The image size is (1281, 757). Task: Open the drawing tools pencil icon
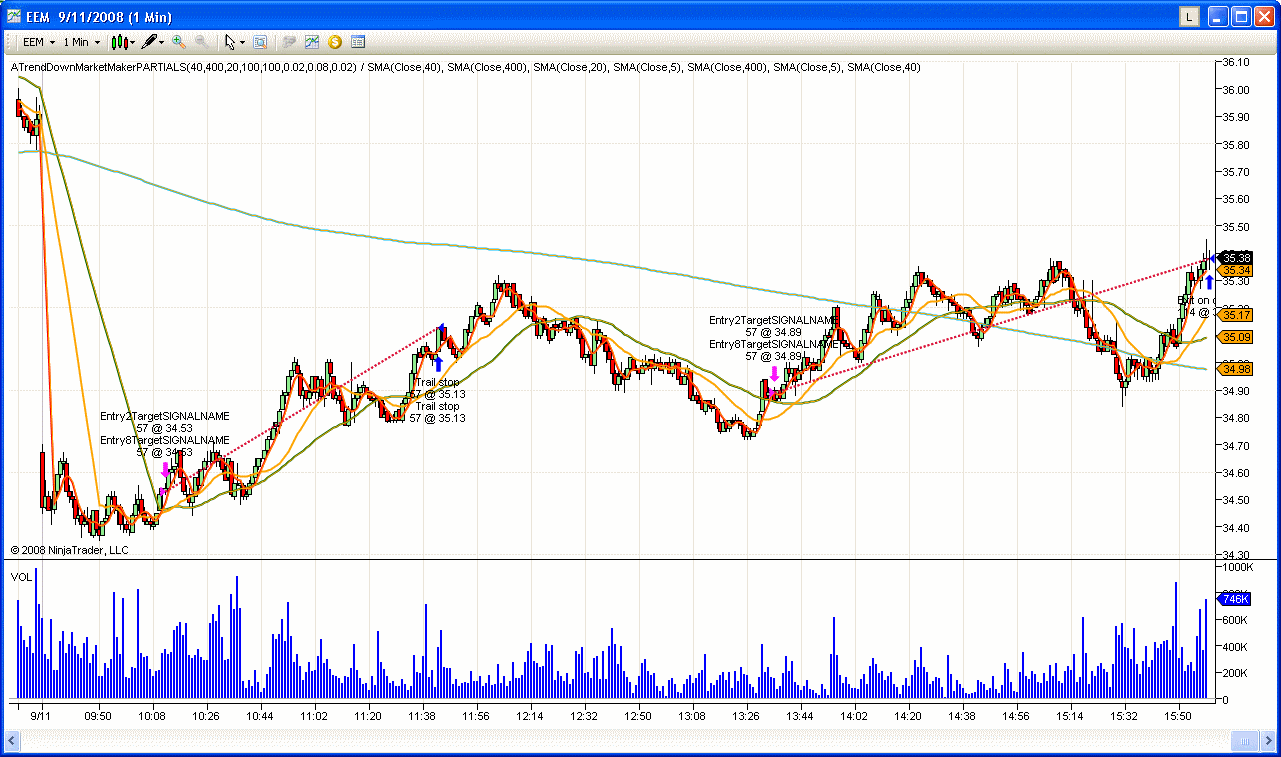coord(150,42)
